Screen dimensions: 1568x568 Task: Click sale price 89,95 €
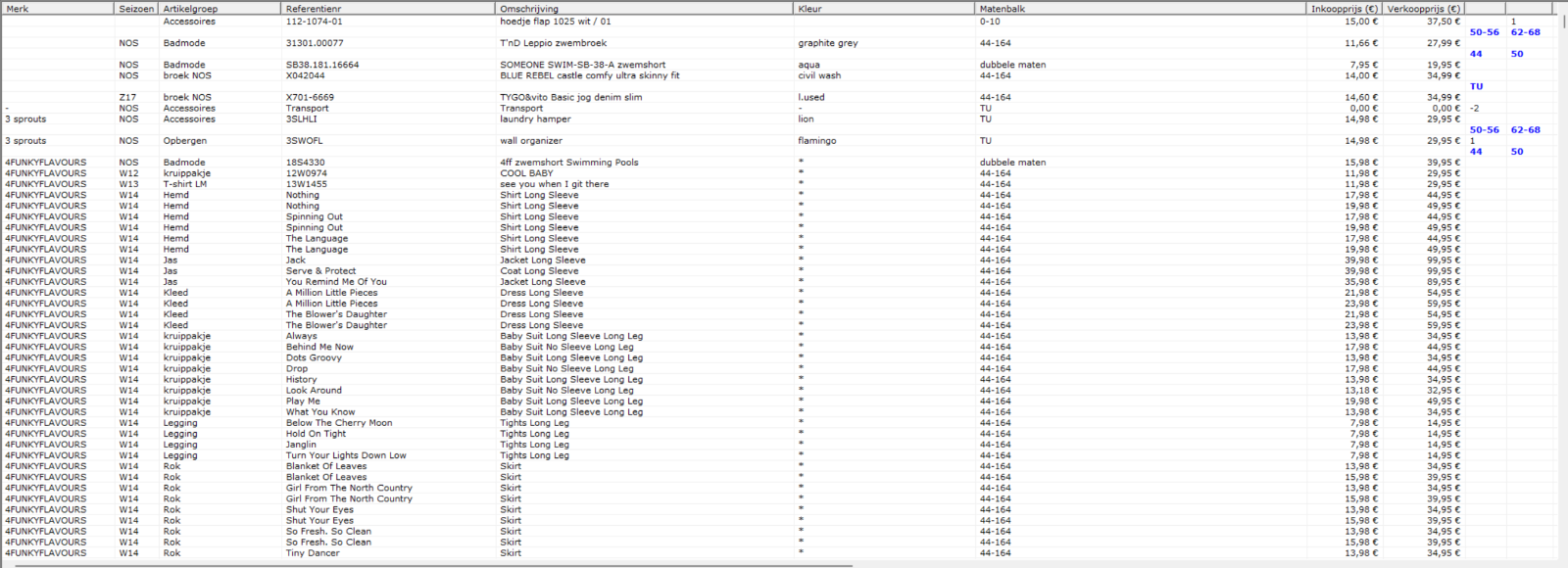1444,281
